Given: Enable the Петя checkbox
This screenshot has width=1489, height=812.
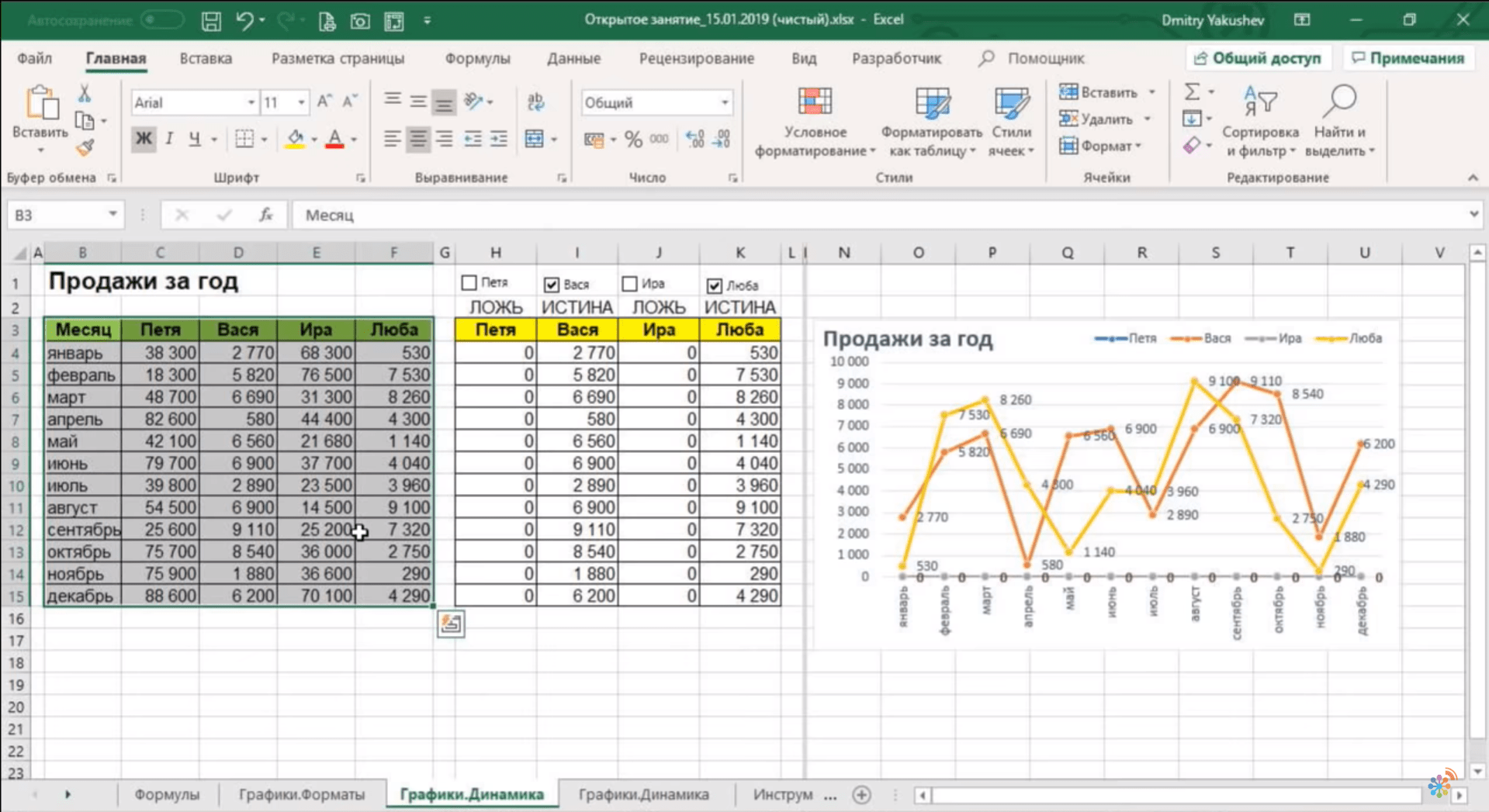Looking at the screenshot, I should pyautogui.click(x=469, y=283).
